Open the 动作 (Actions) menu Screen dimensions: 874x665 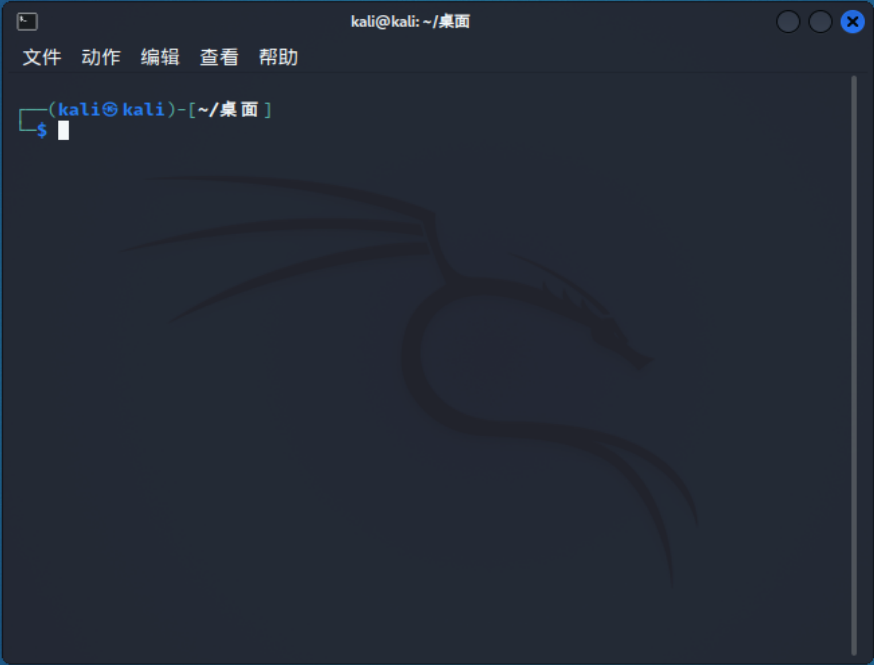[100, 57]
